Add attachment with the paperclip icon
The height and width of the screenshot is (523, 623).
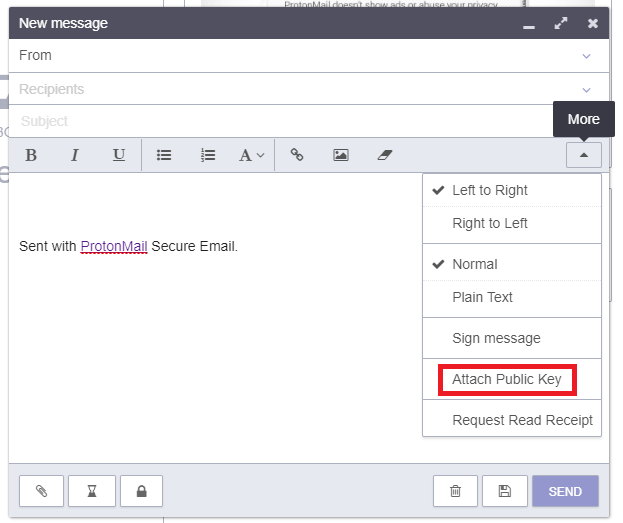(x=41, y=491)
